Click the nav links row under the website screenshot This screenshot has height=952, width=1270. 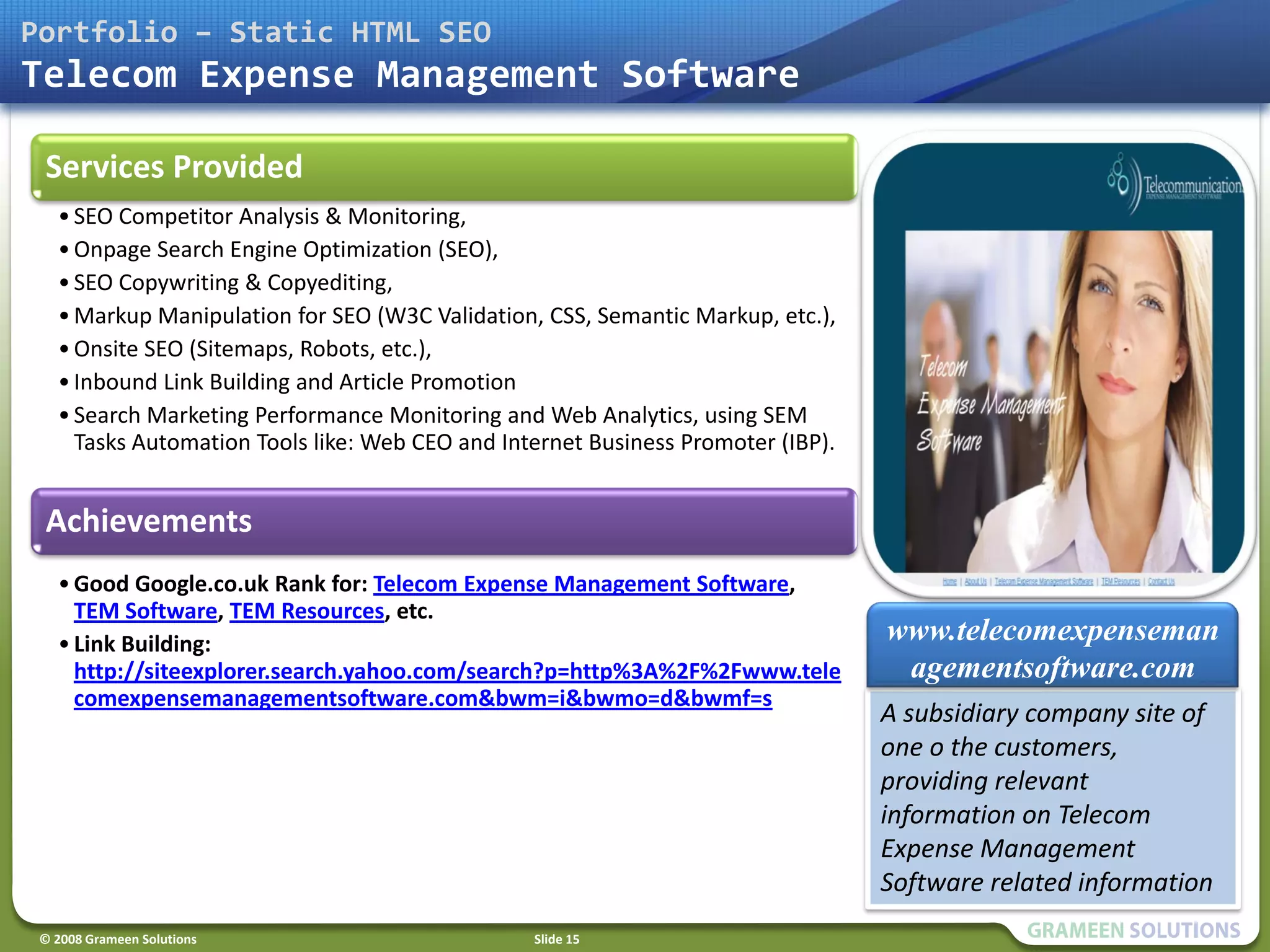tap(1059, 581)
